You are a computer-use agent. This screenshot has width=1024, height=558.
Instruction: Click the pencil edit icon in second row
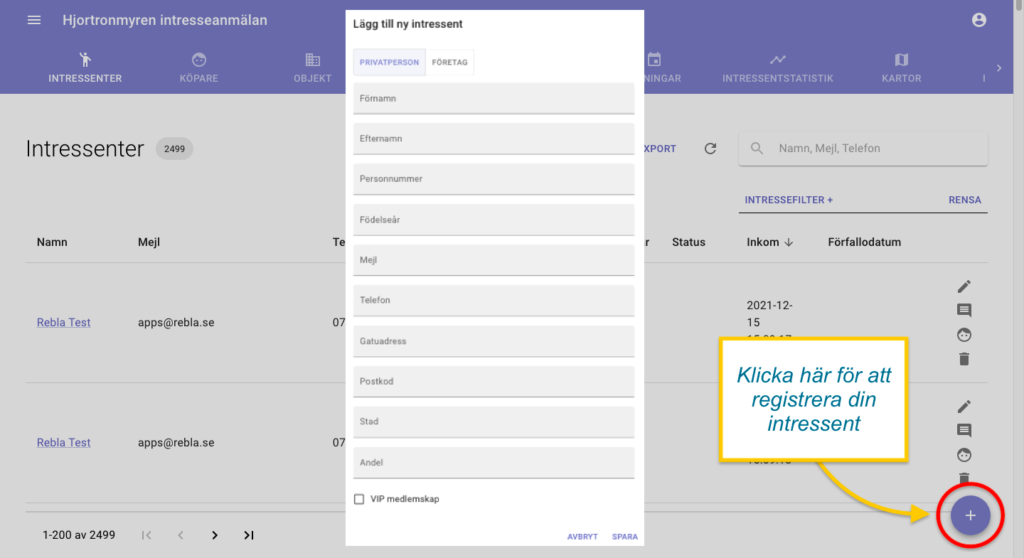click(964, 407)
